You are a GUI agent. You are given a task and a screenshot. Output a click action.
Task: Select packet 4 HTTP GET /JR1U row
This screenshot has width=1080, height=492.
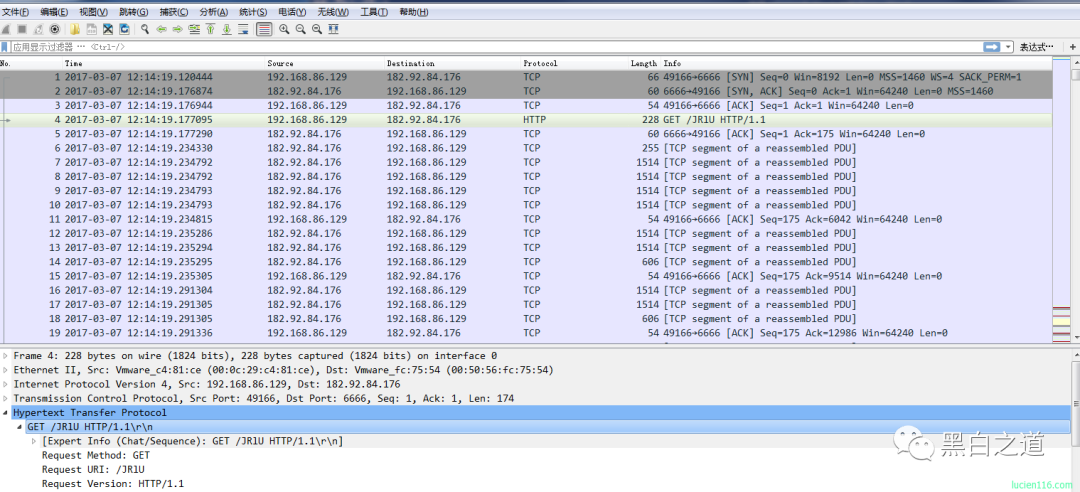click(x=526, y=120)
